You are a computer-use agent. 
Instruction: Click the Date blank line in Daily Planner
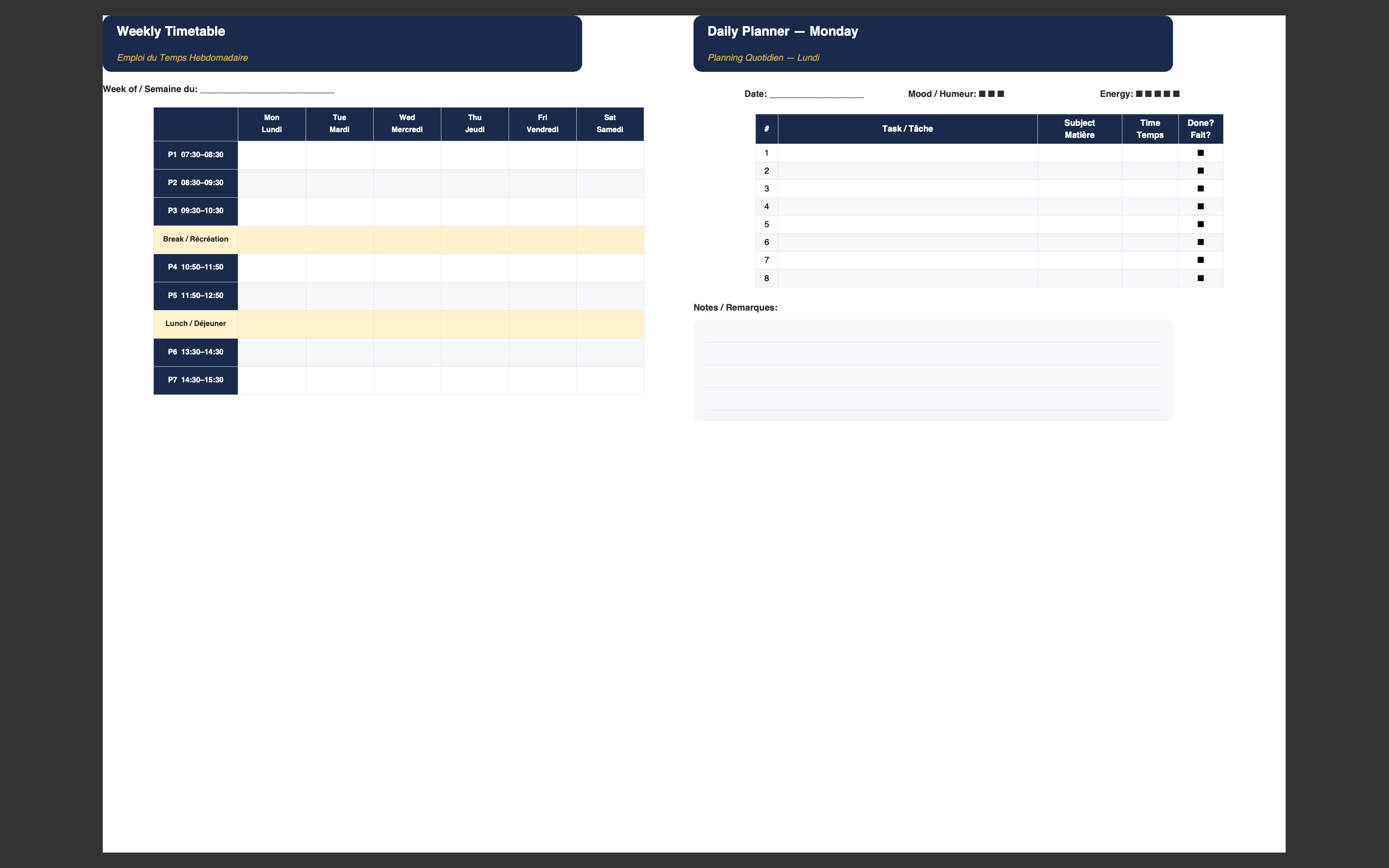point(816,95)
